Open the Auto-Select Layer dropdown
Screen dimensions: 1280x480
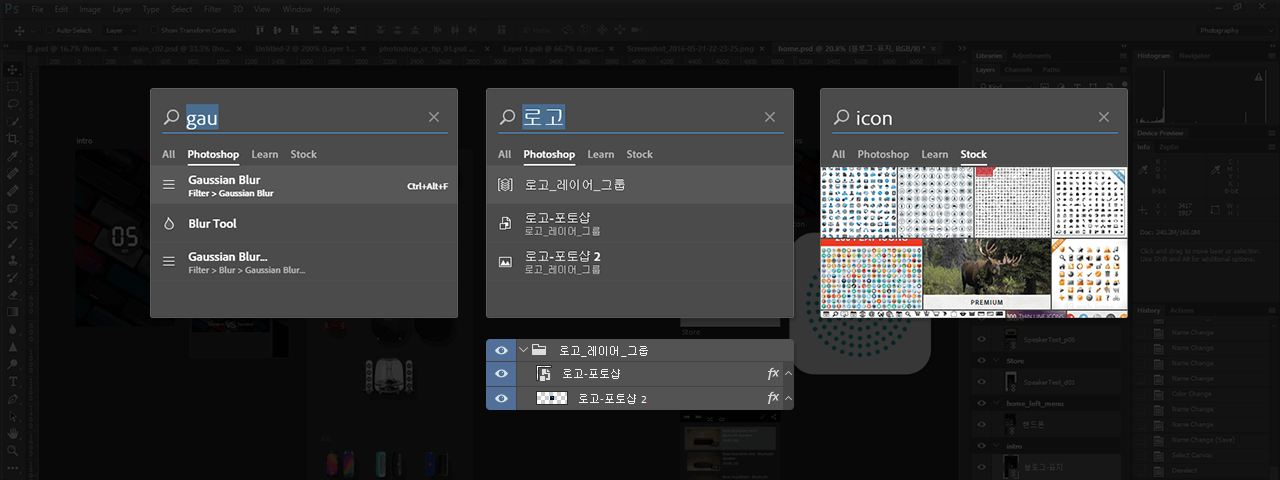pyautogui.click(x=119, y=31)
